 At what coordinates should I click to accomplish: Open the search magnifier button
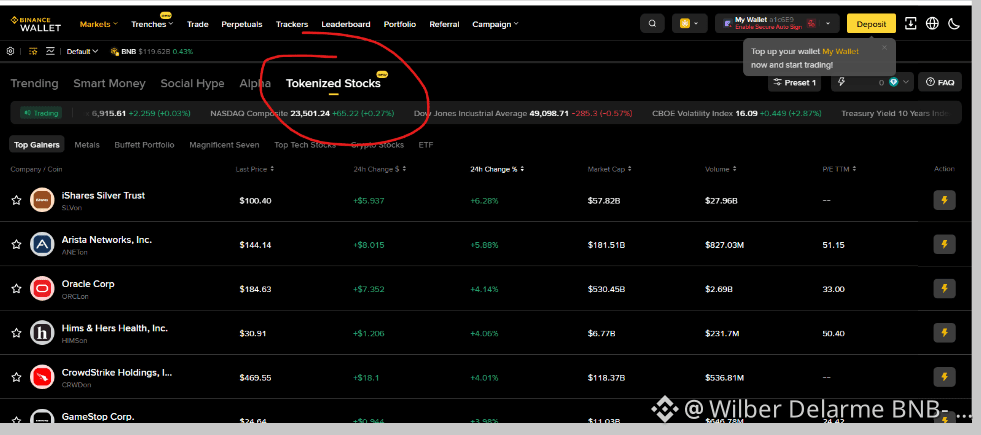click(x=652, y=24)
